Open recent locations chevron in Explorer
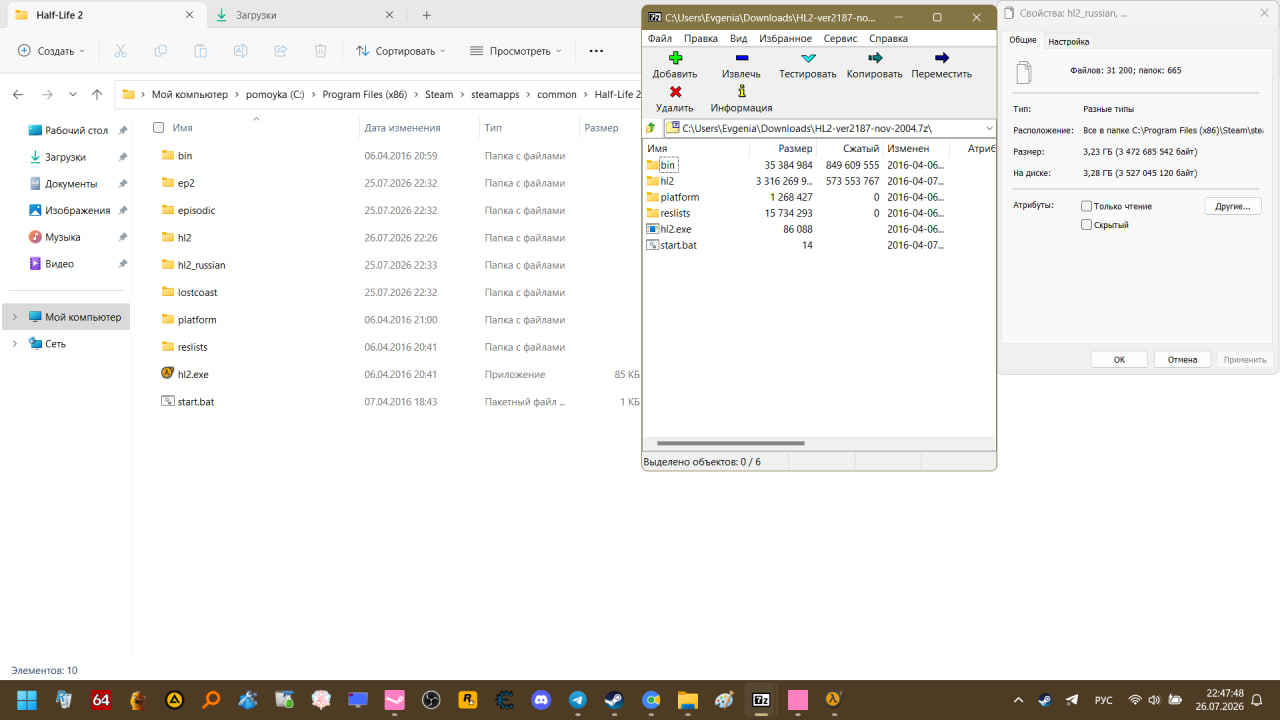 [x=73, y=94]
